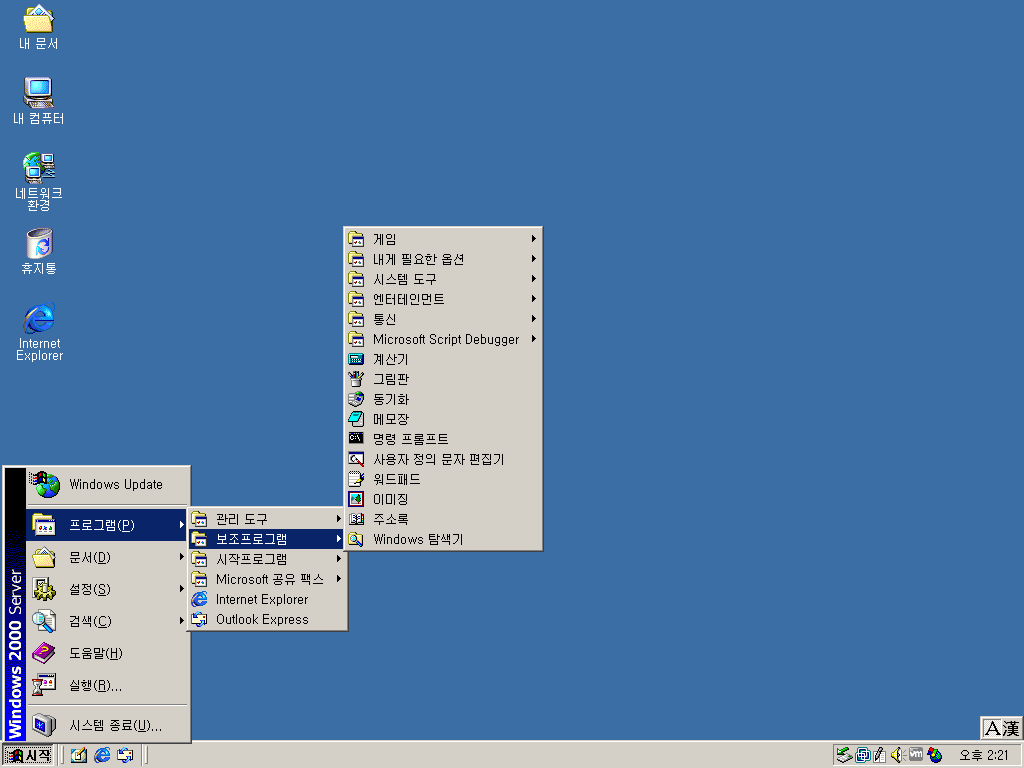Viewport: 1024px width, 768px height.
Task: Click the 관리 도구 folder icon
Action: pyautogui.click(x=199, y=519)
